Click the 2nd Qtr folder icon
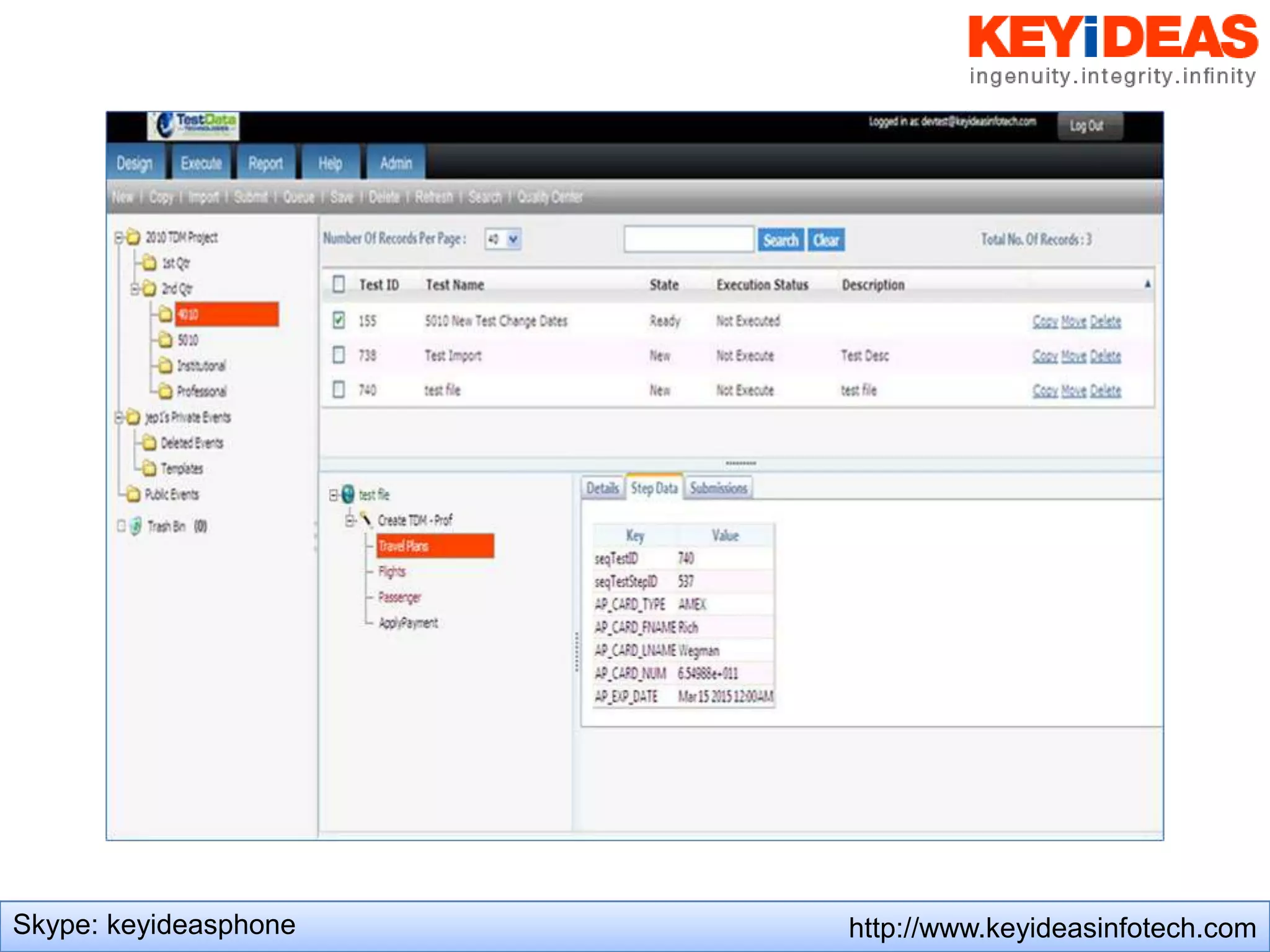1270x952 pixels. [149, 289]
